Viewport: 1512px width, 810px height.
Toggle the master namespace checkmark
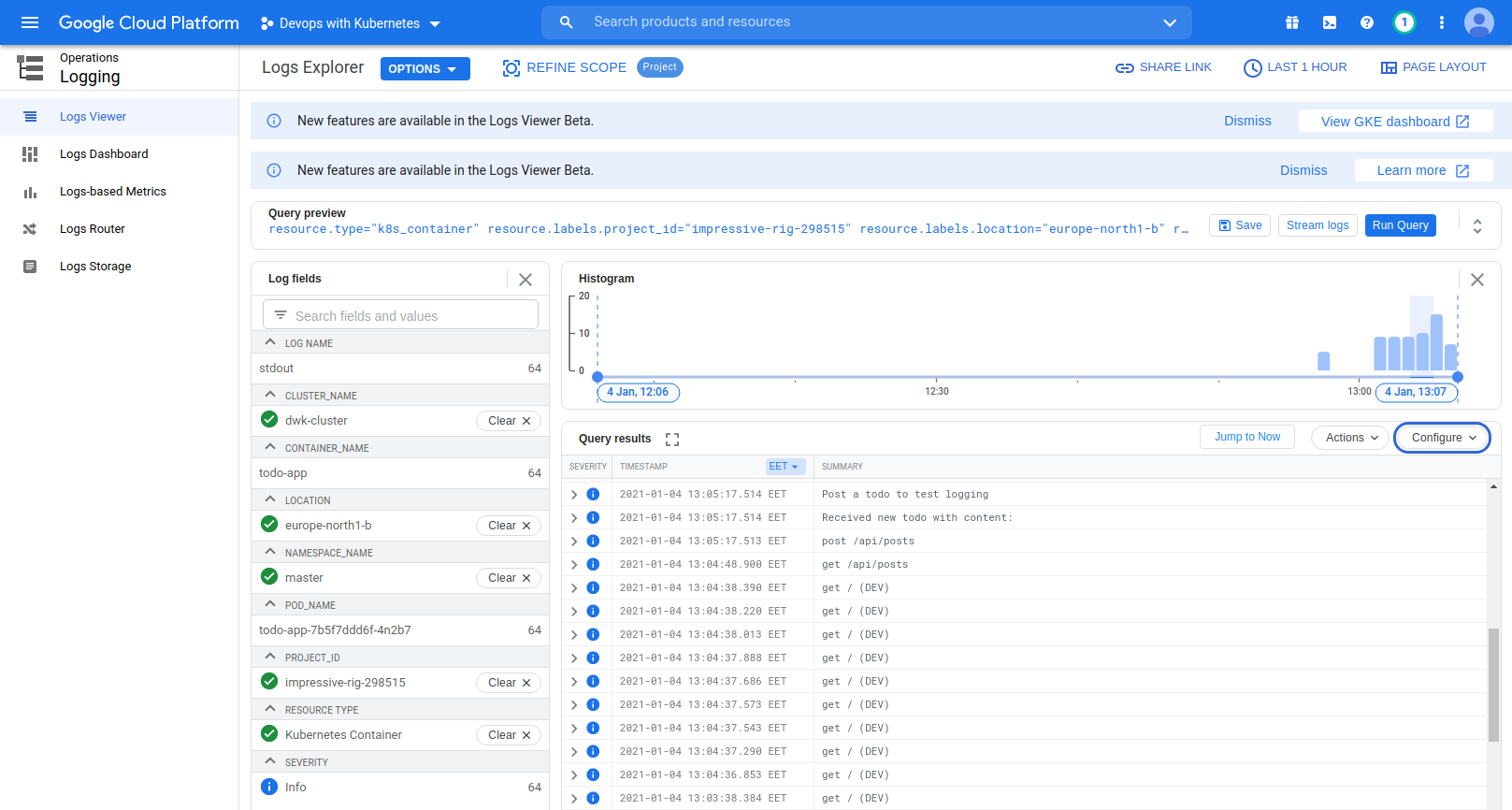(x=269, y=576)
